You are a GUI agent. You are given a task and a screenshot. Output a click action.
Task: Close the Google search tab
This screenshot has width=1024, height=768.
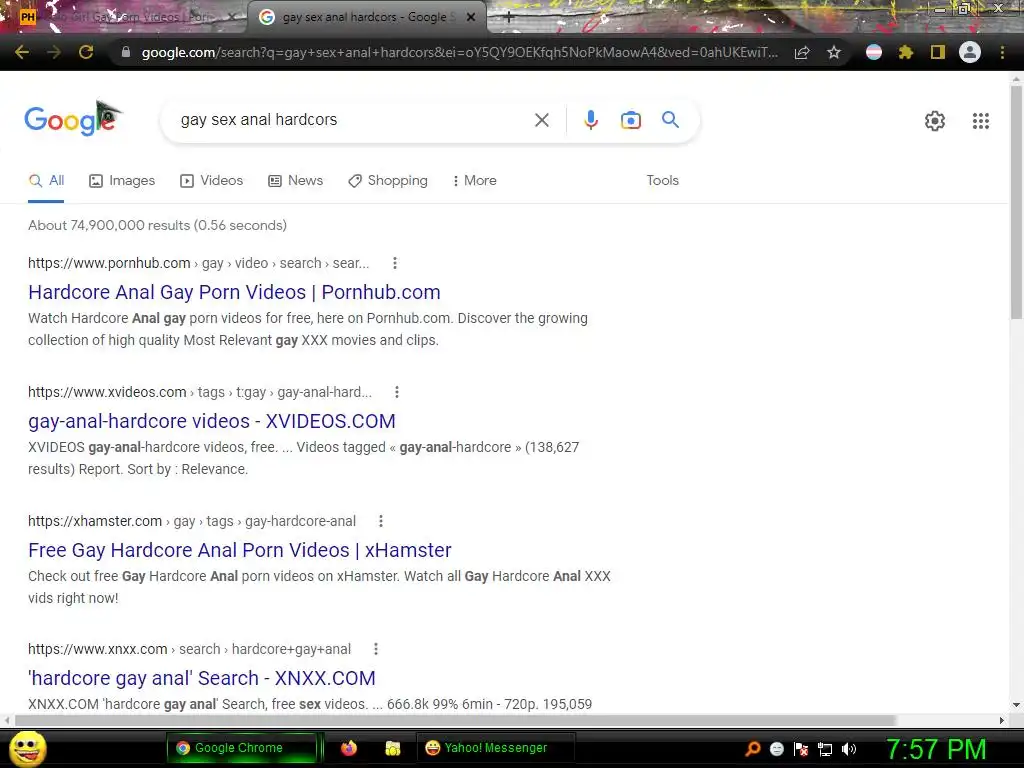click(471, 18)
